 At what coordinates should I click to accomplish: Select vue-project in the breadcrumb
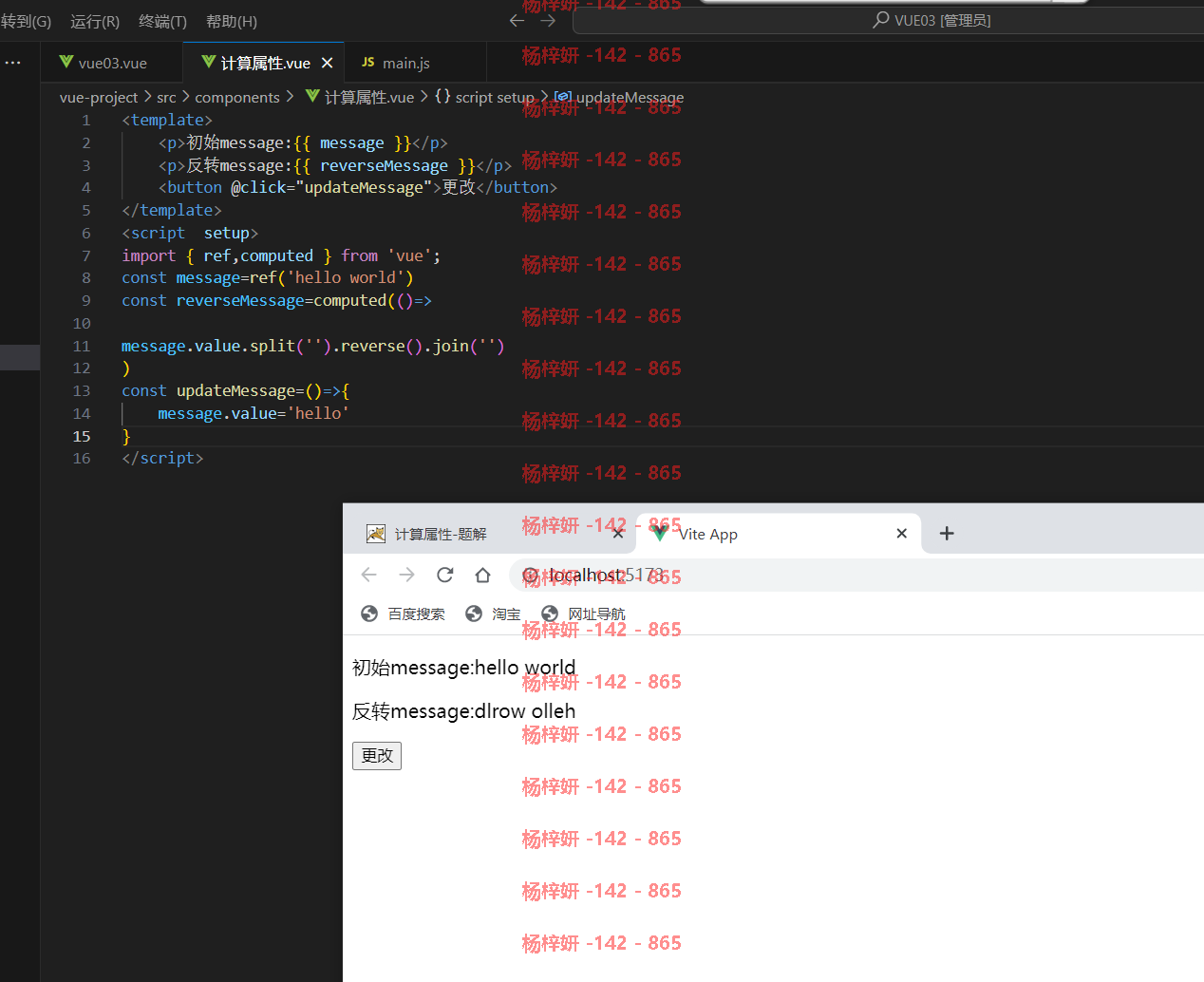pos(99,97)
